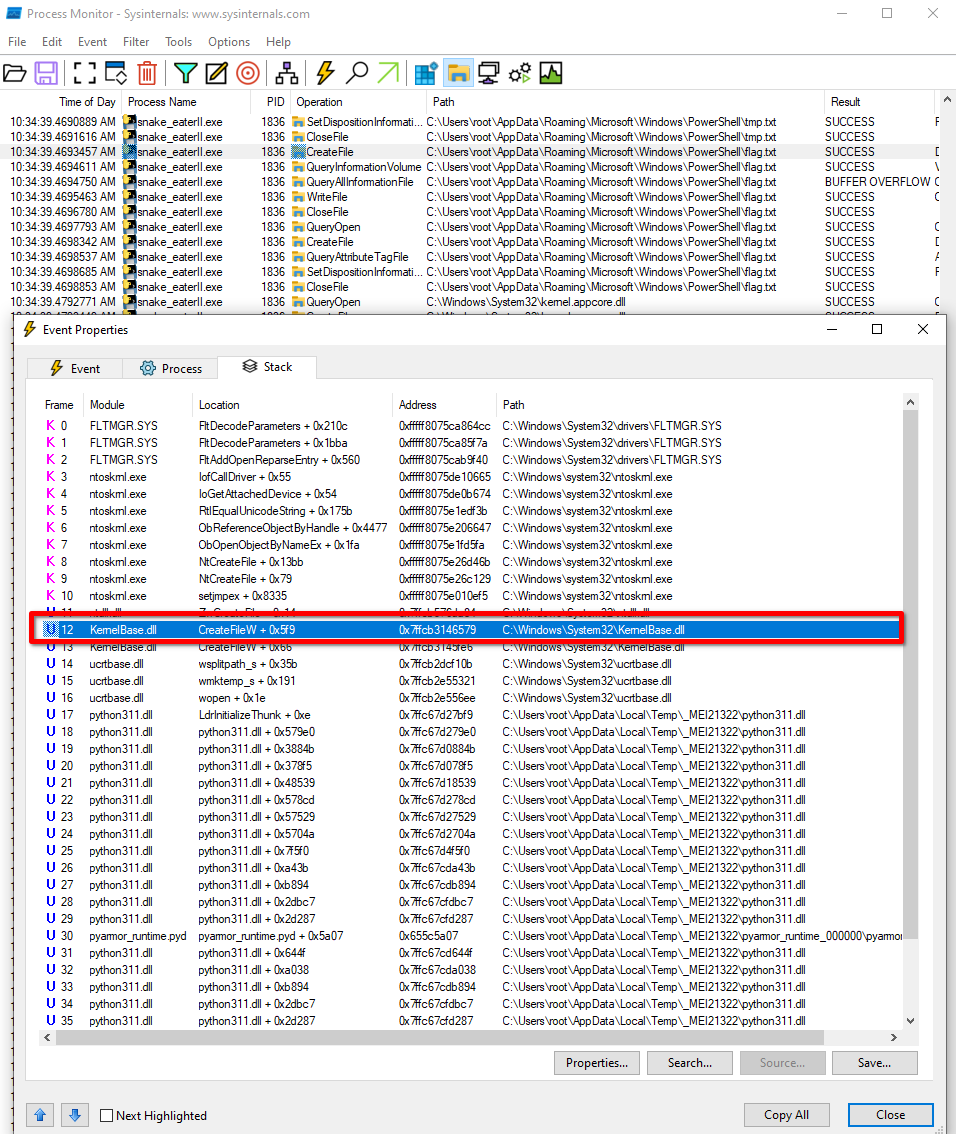Click the Properties... button
The image size is (956, 1134).
pos(597,1062)
